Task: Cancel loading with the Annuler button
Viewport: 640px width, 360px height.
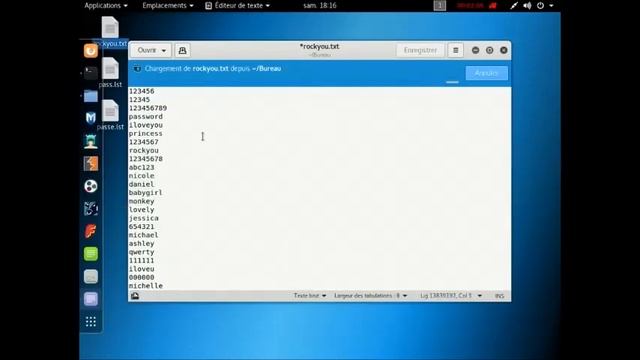Action: (x=487, y=73)
